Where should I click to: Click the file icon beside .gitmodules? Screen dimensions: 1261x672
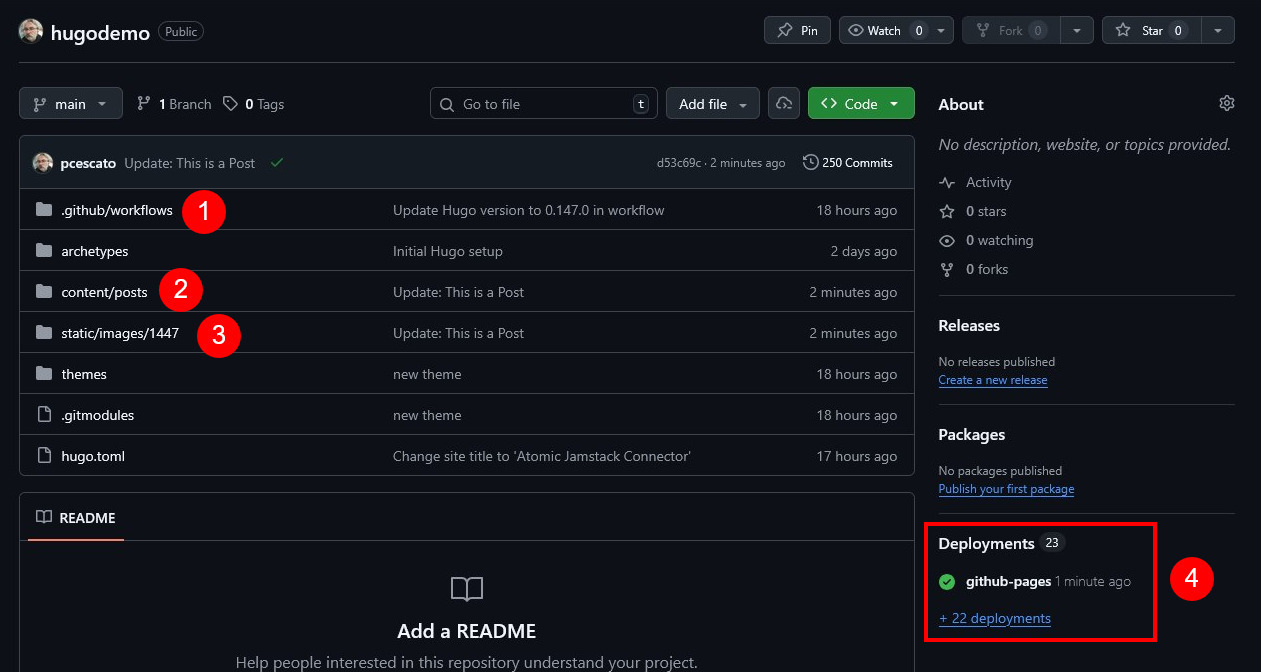coord(43,415)
